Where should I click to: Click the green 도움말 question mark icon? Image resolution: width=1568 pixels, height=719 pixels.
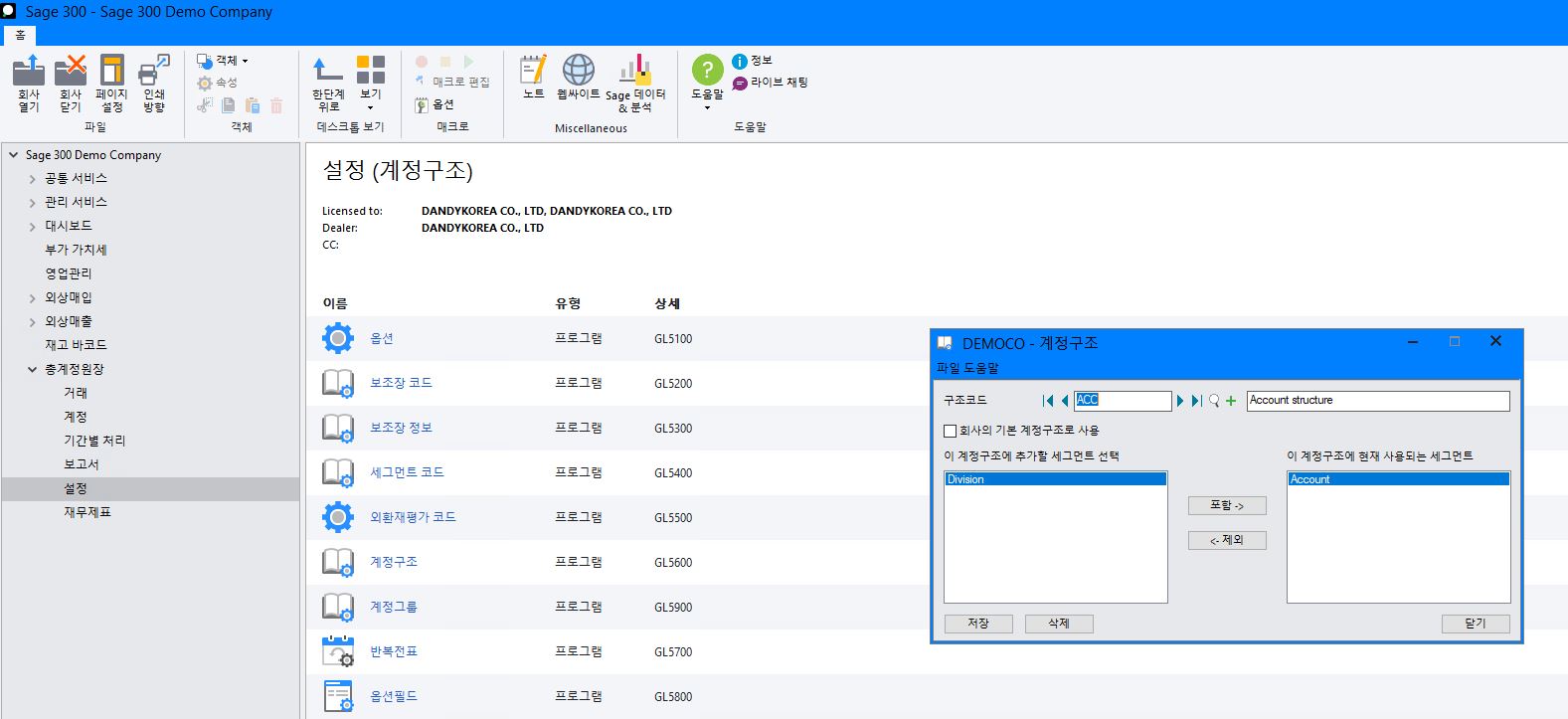click(x=707, y=70)
